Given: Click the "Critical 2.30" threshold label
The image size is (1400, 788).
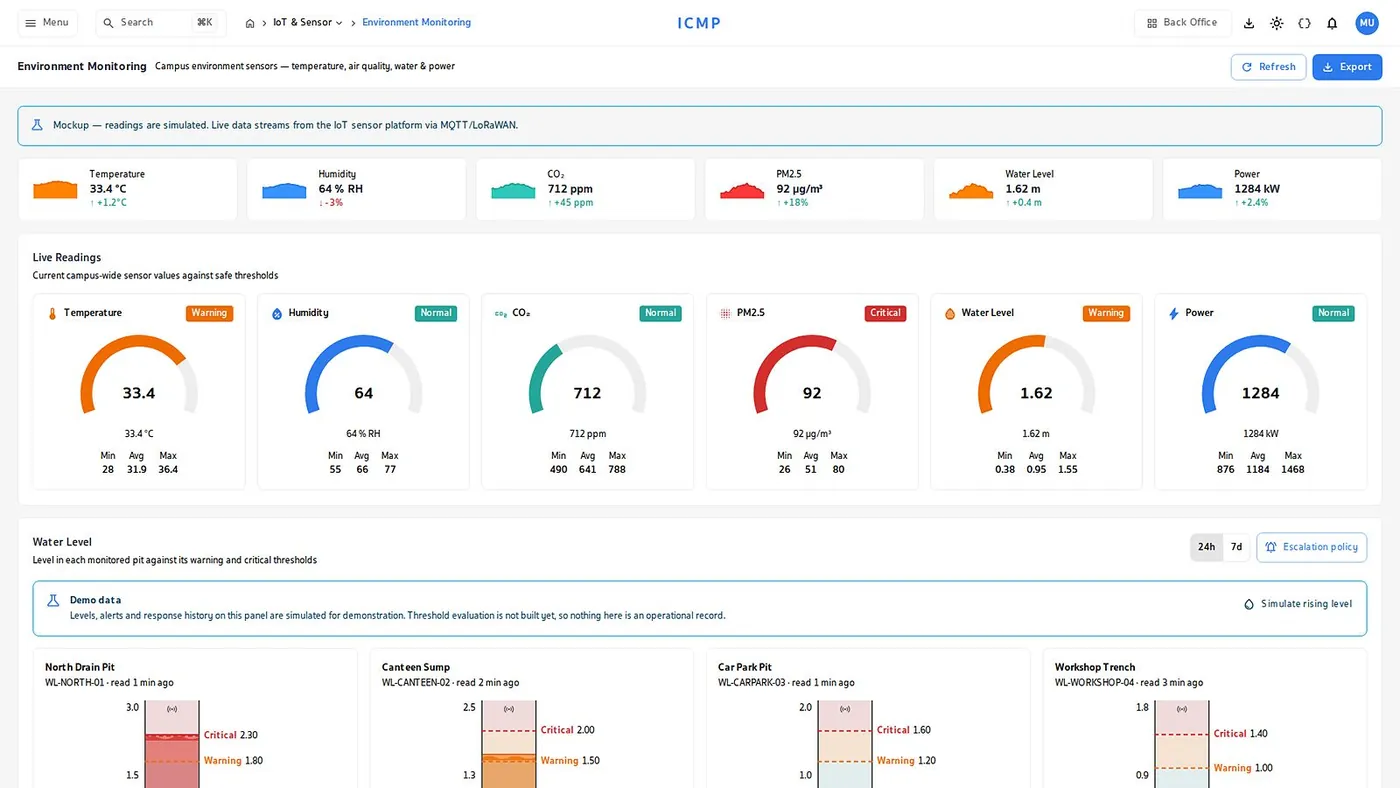Looking at the screenshot, I should click(x=231, y=735).
